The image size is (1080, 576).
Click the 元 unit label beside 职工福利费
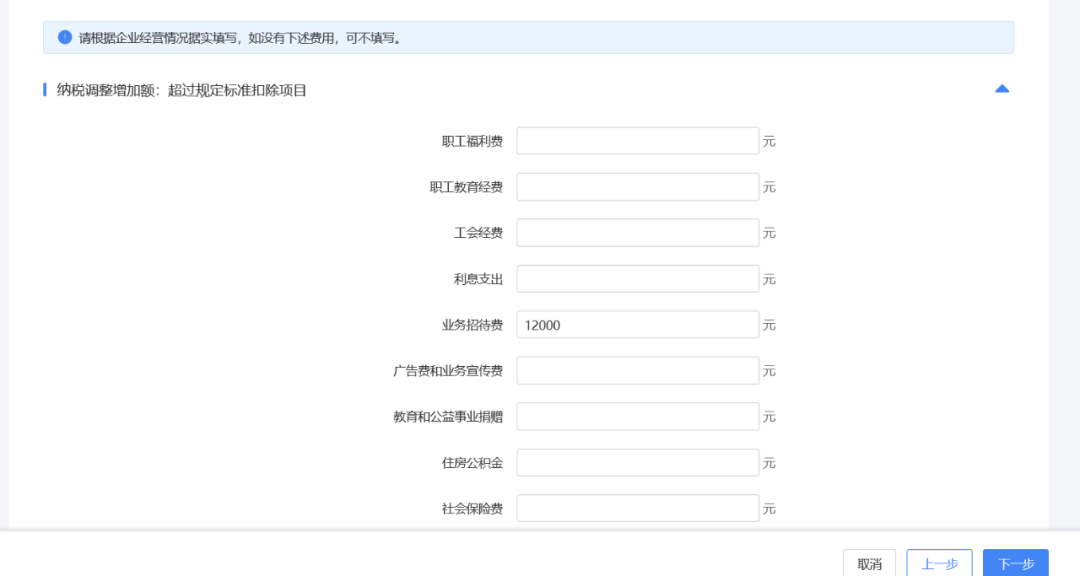click(769, 140)
